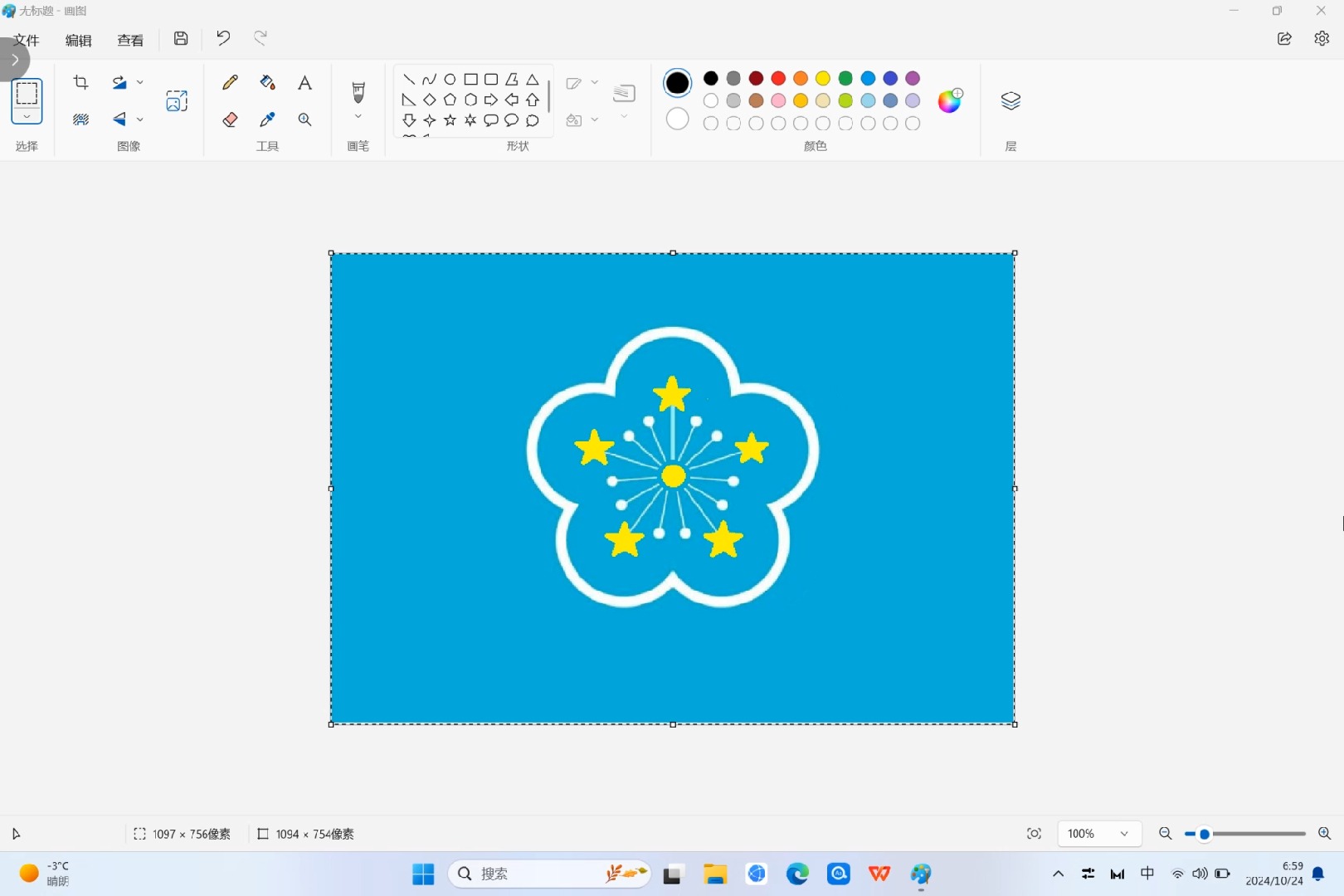Open the Rotate image options

click(119, 82)
